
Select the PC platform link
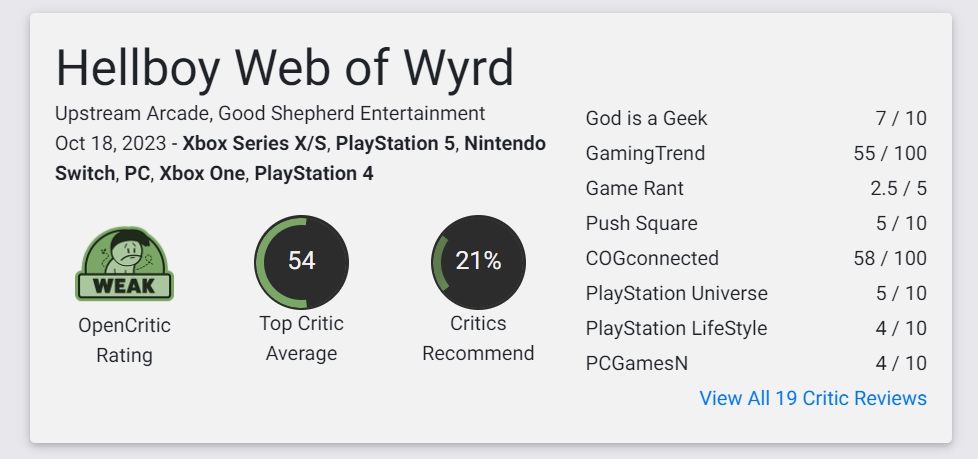pyautogui.click(x=137, y=173)
